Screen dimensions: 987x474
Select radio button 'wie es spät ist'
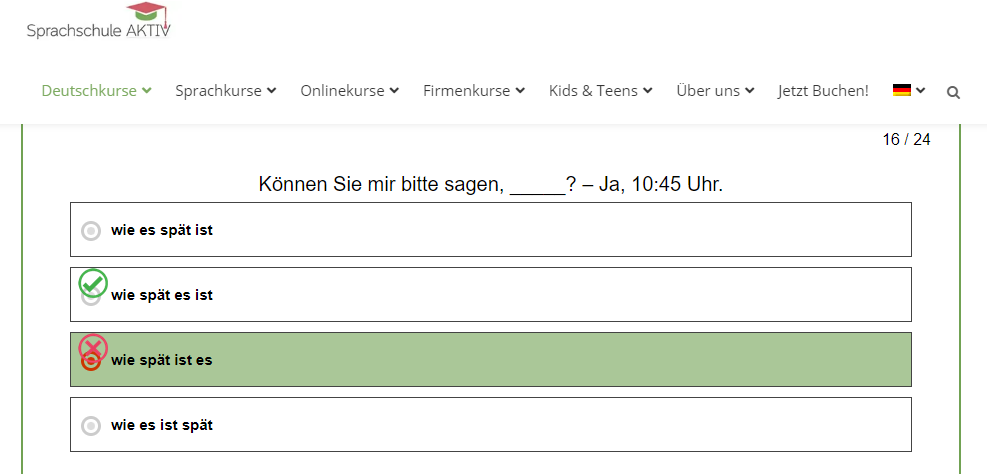pyautogui.click(x=91, y=231)
